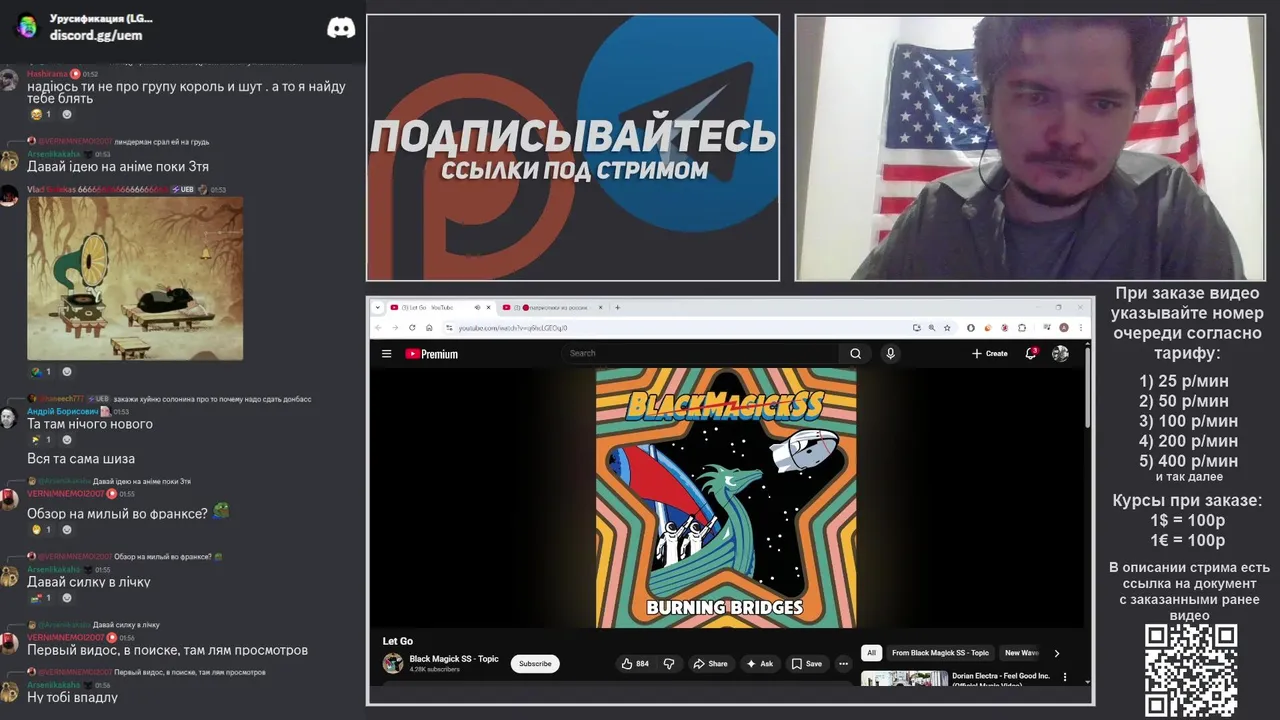Open the YouTube hamburger guide menu
Viewport: 1280px width, 720px height.
[x=386, y=353]
